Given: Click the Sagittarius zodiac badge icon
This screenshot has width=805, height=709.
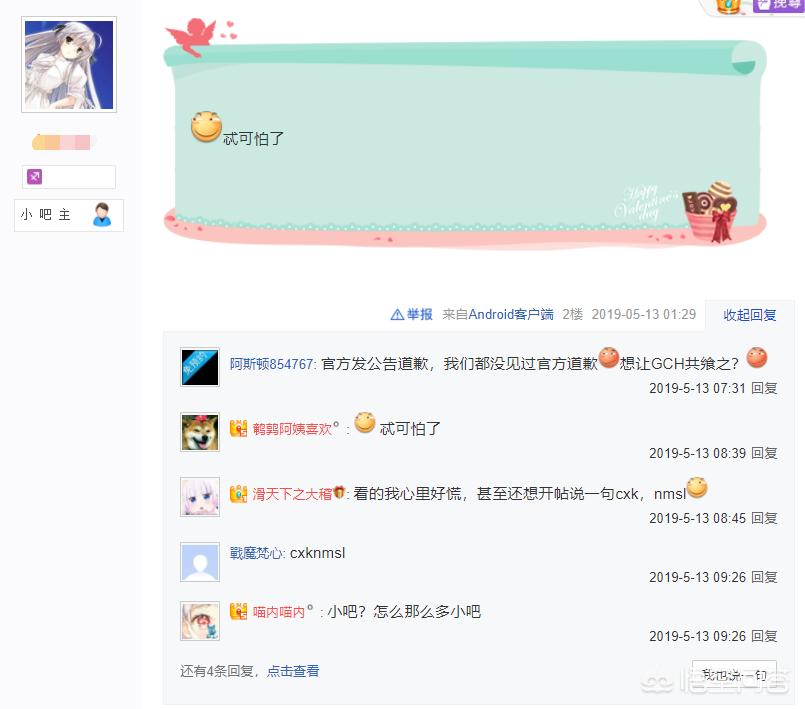Looking at the screenshot, I should [x=34, y=177].
